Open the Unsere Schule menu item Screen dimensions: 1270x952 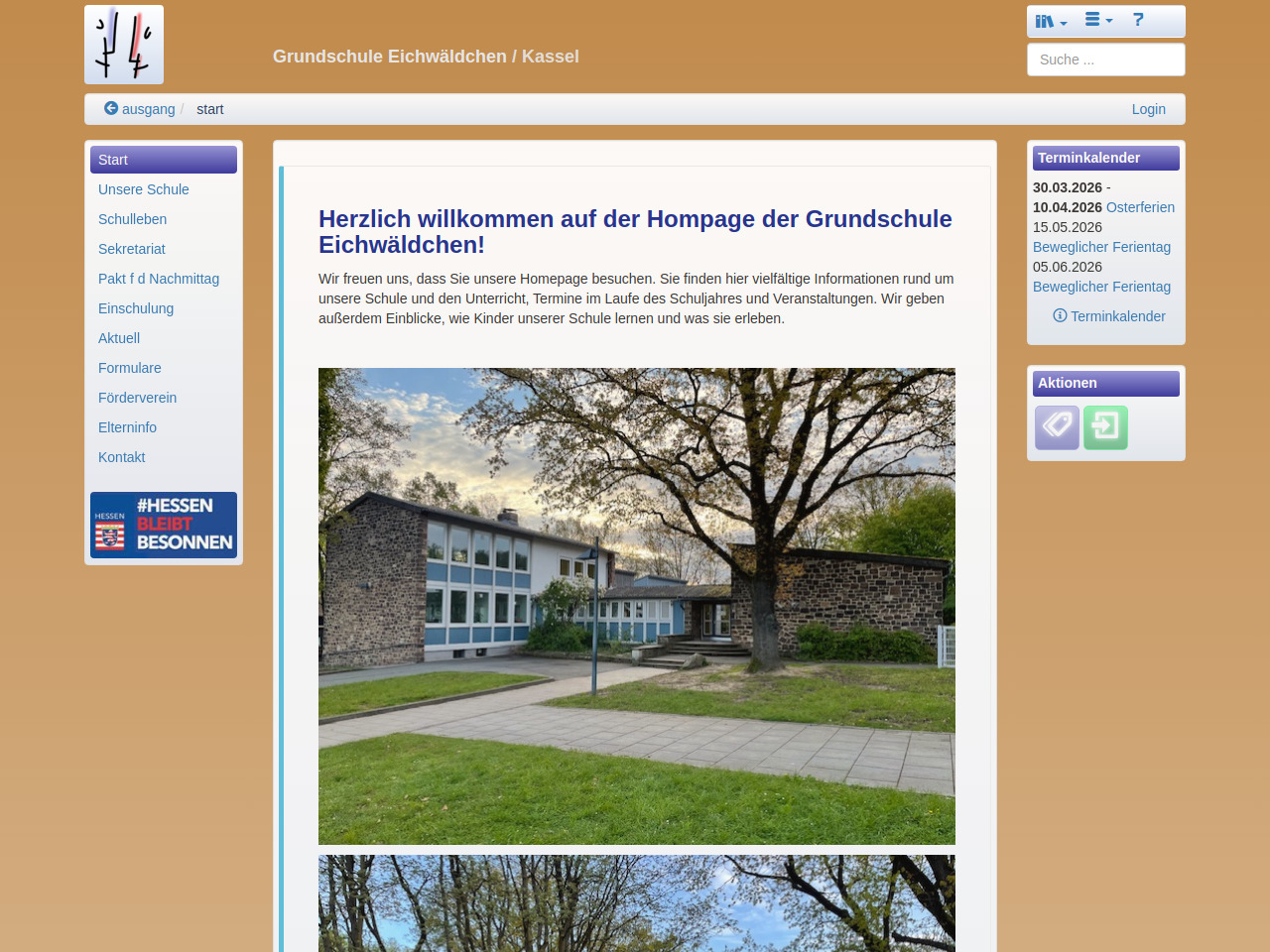pyautogui.click(x=144, y=189)
